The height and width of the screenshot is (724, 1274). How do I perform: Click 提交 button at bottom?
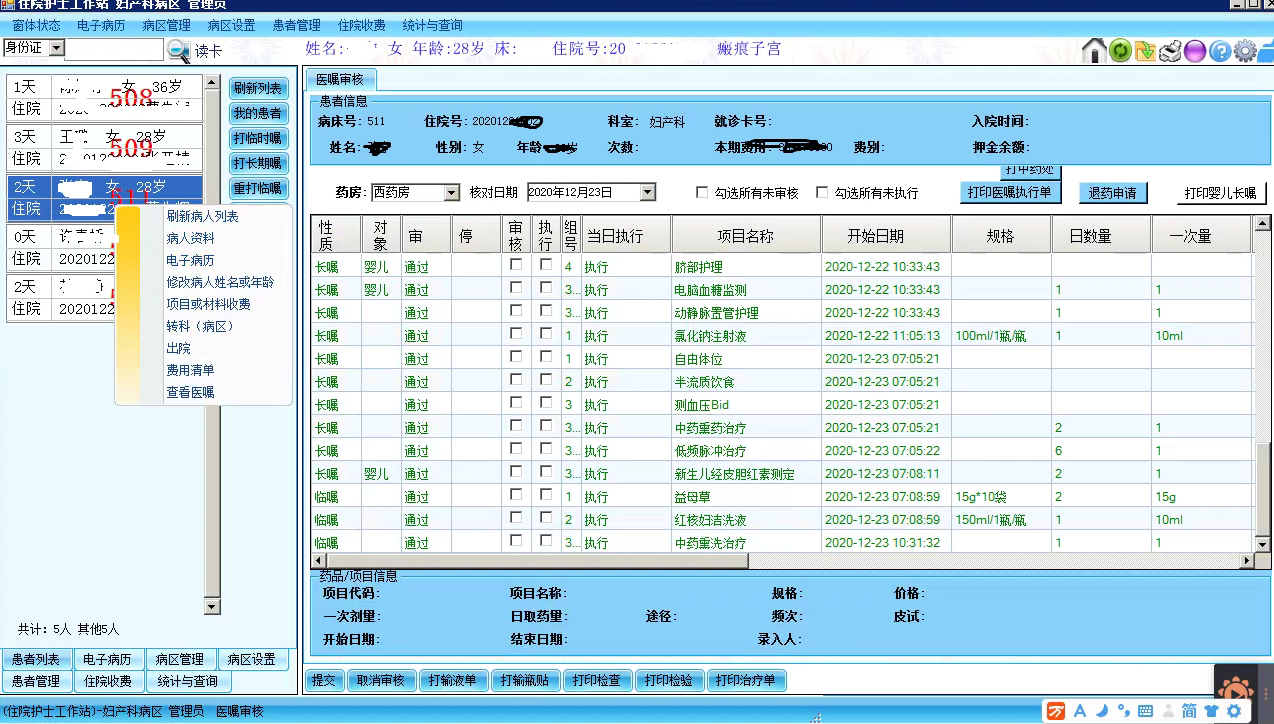(x=324, y=680)
